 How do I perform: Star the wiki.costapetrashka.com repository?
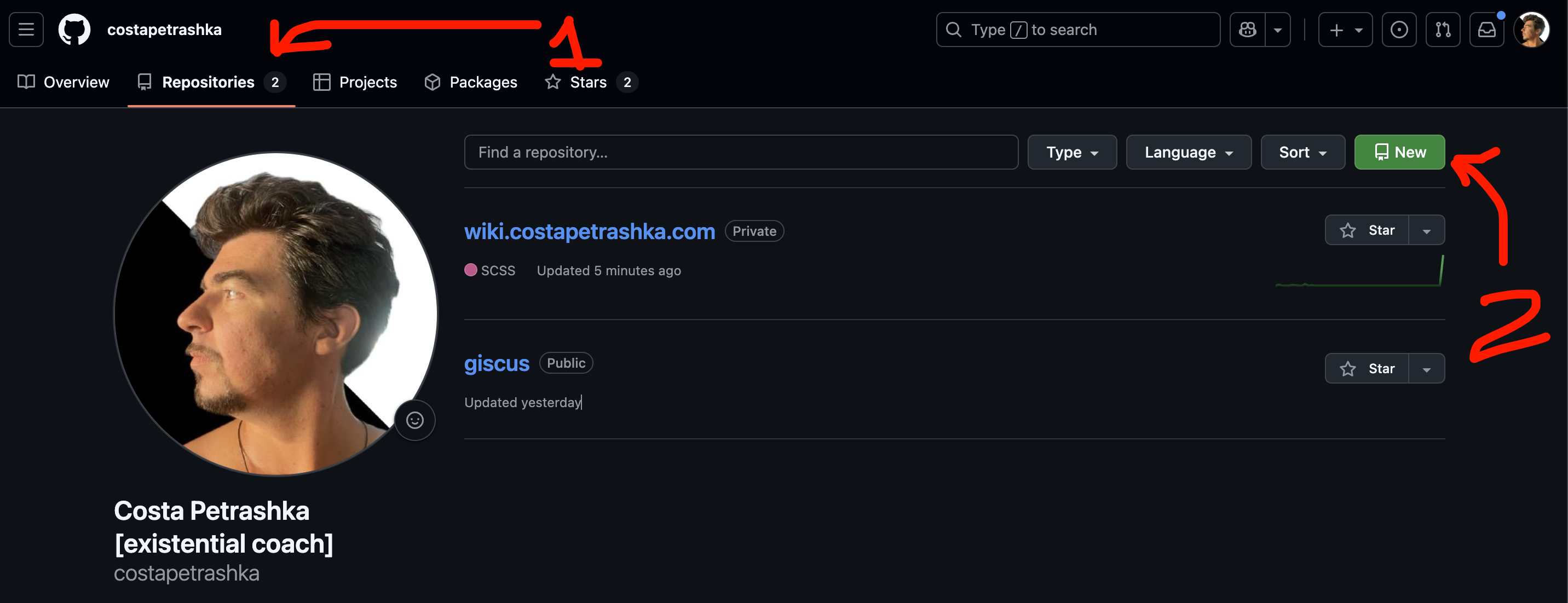coord(1367,230)
